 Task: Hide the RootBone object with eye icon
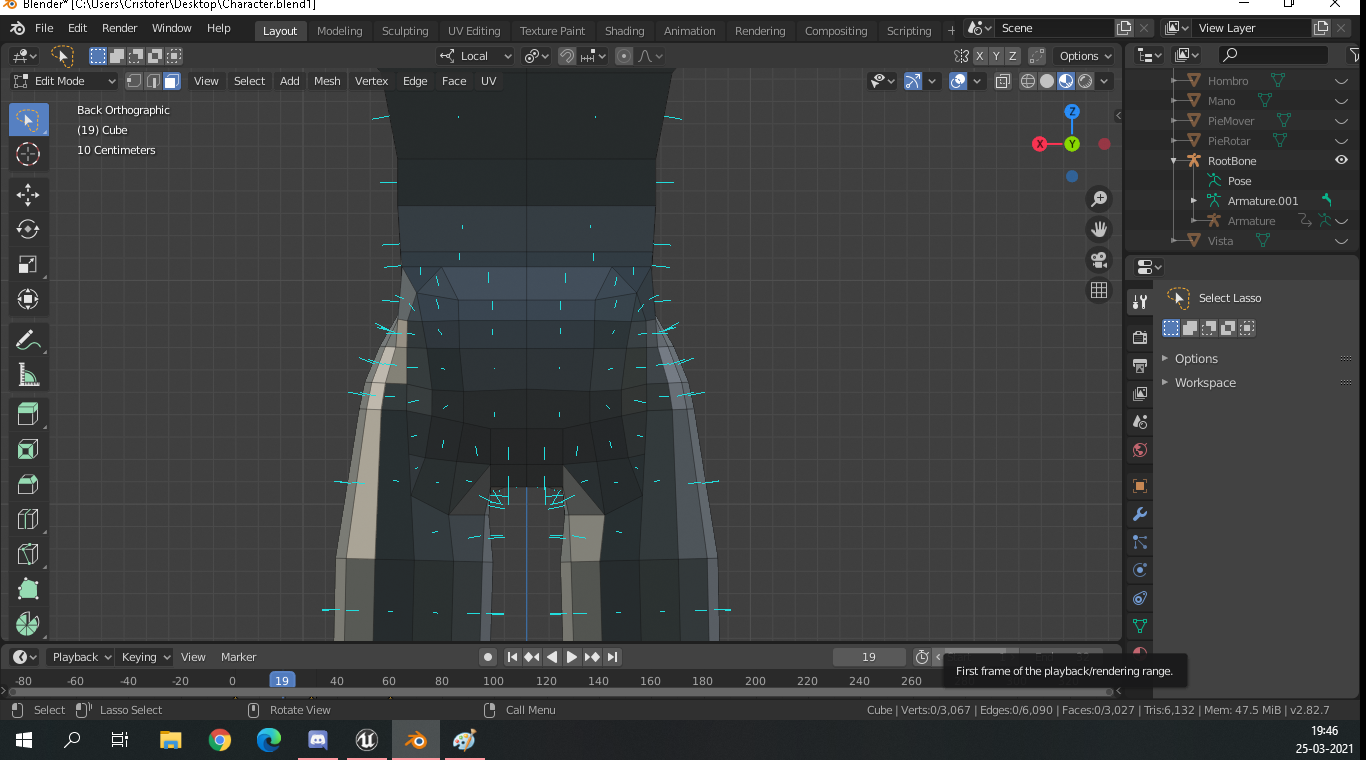[1341, 160]
